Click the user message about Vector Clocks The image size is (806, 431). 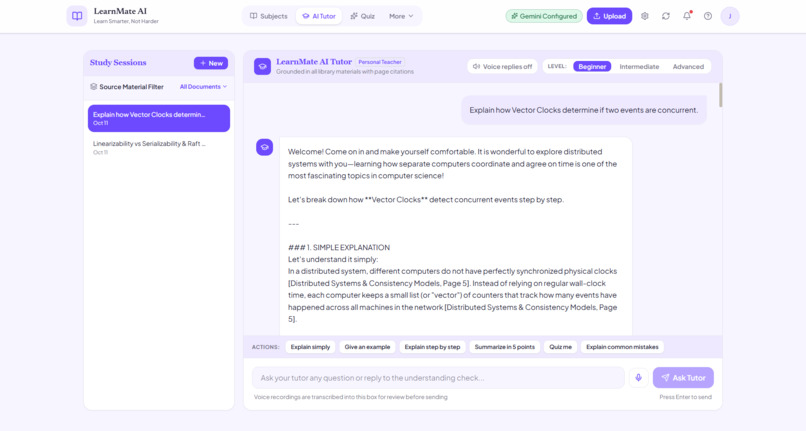583,110
